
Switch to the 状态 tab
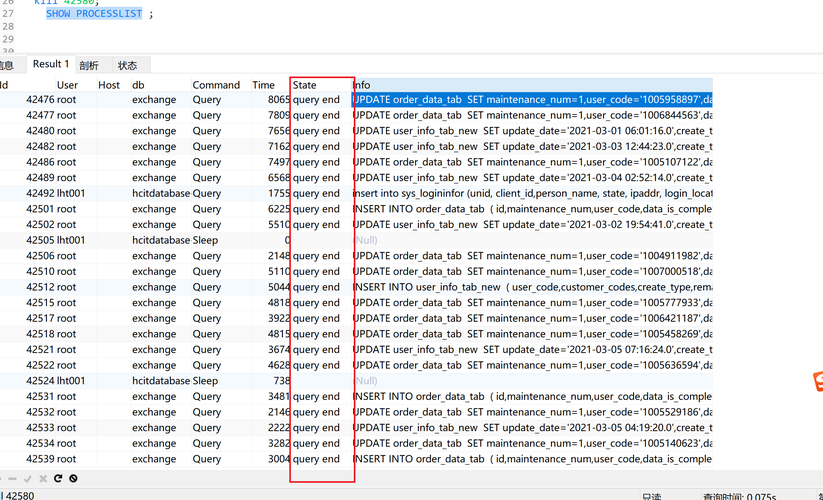pyautogui.click(x=127, y=65)
